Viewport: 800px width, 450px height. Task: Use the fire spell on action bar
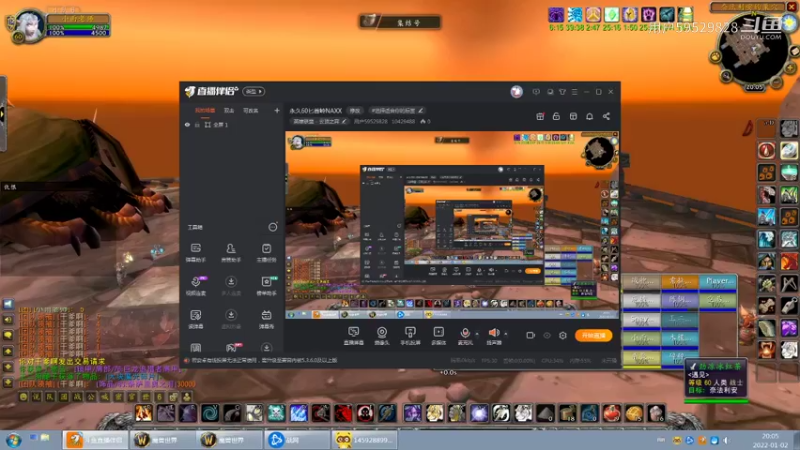coord(143,413)
